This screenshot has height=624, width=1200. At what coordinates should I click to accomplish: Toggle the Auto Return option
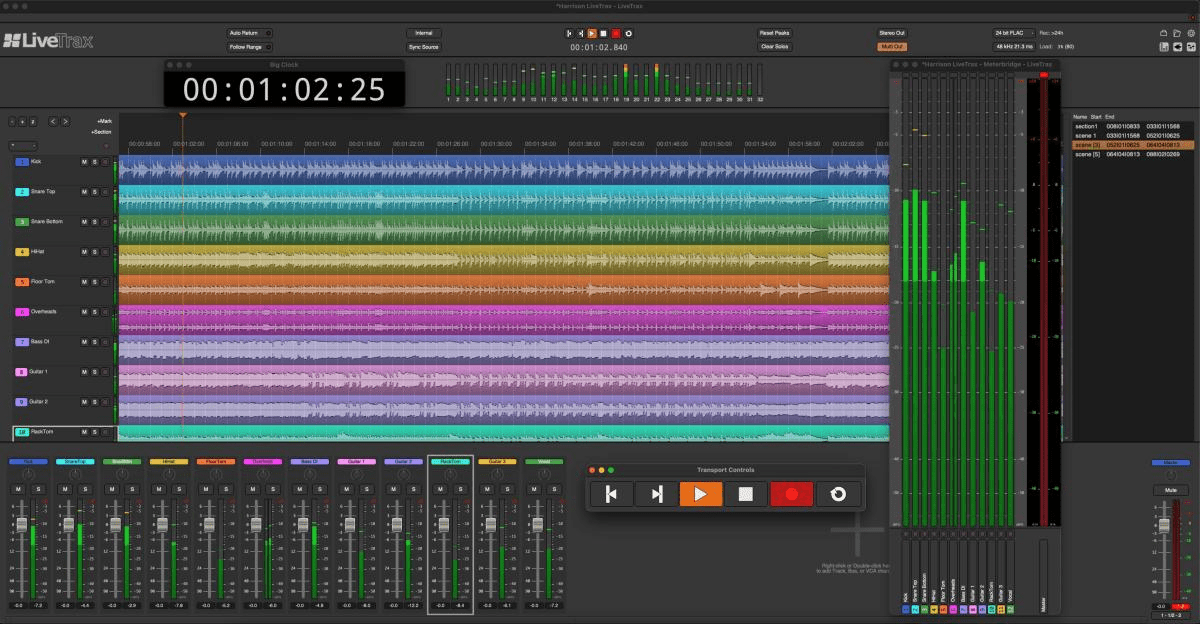tap(249, 33)
